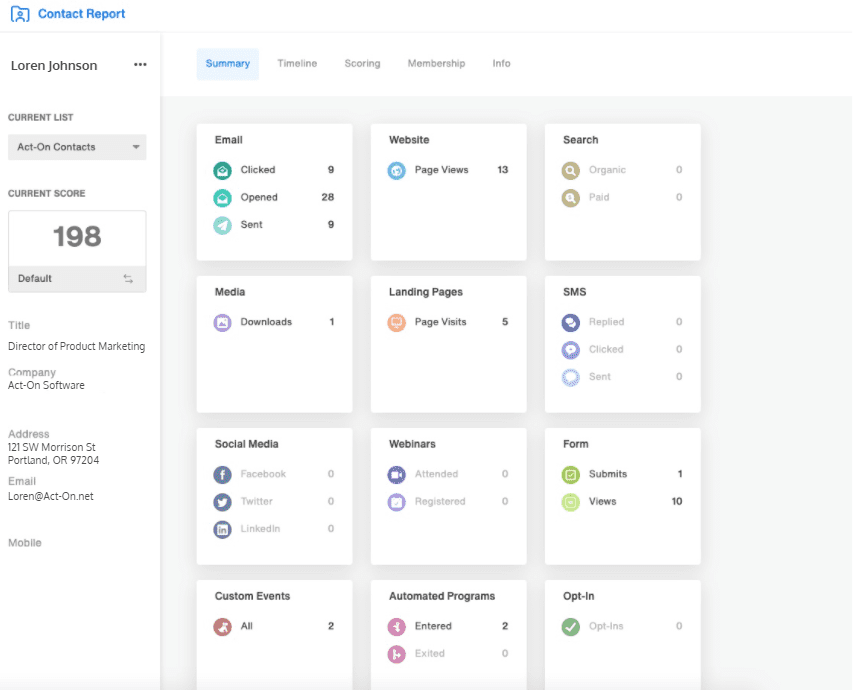
Task: Click the current score 198 box
Action: [x=77, y=237]
